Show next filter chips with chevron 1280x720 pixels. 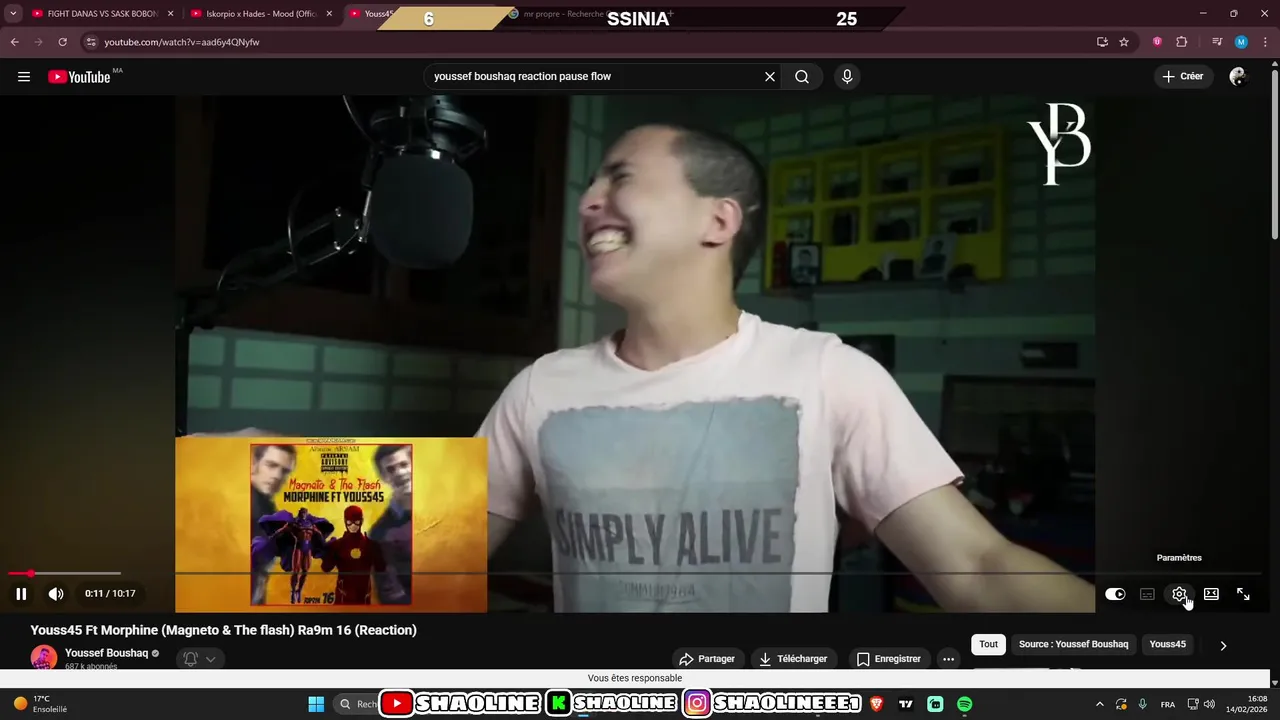[1223, 646]
